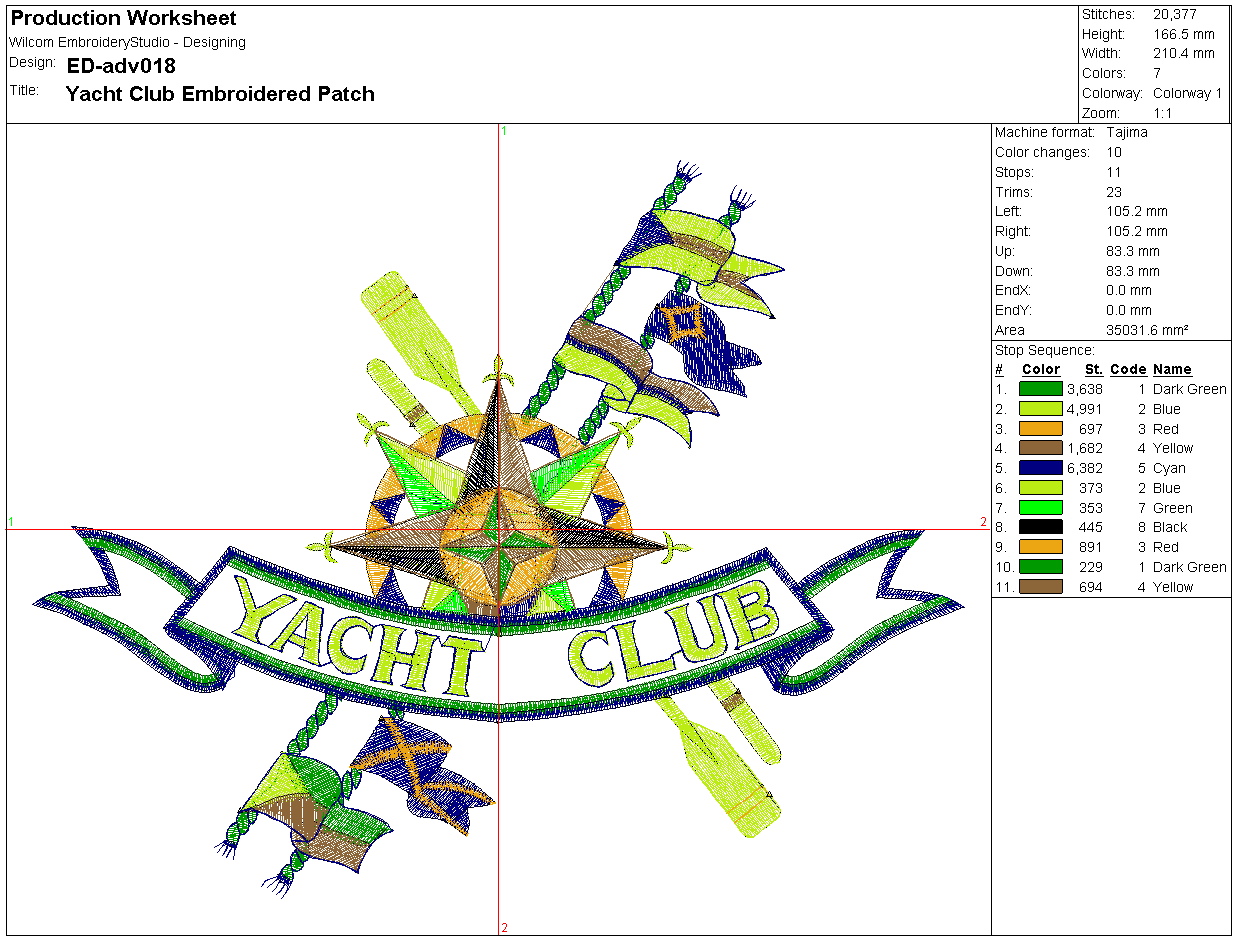This screenshot has height=936, width=1235.
Task: Select the brown swatch for stop 11
Action: [1040, 587]
